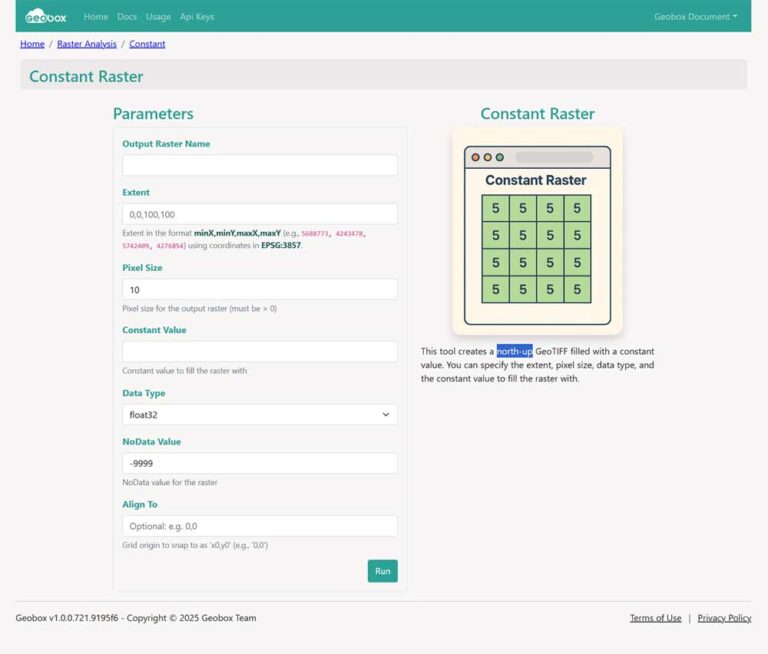Click the Constant Value text field
Image resolution: width=768 pixels, height=654 pixels.
pyautogui.click(x=259, y=352)
